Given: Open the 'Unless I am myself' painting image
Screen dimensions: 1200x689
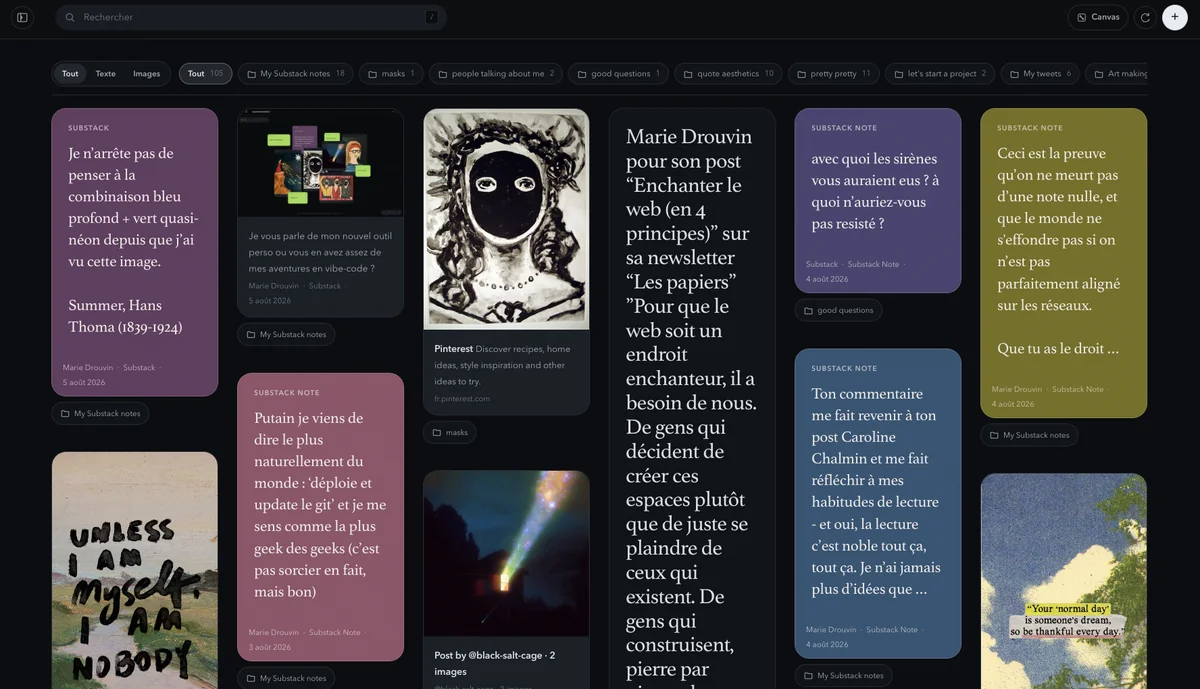Looking at the screenshot, I should tap(134, 570).
